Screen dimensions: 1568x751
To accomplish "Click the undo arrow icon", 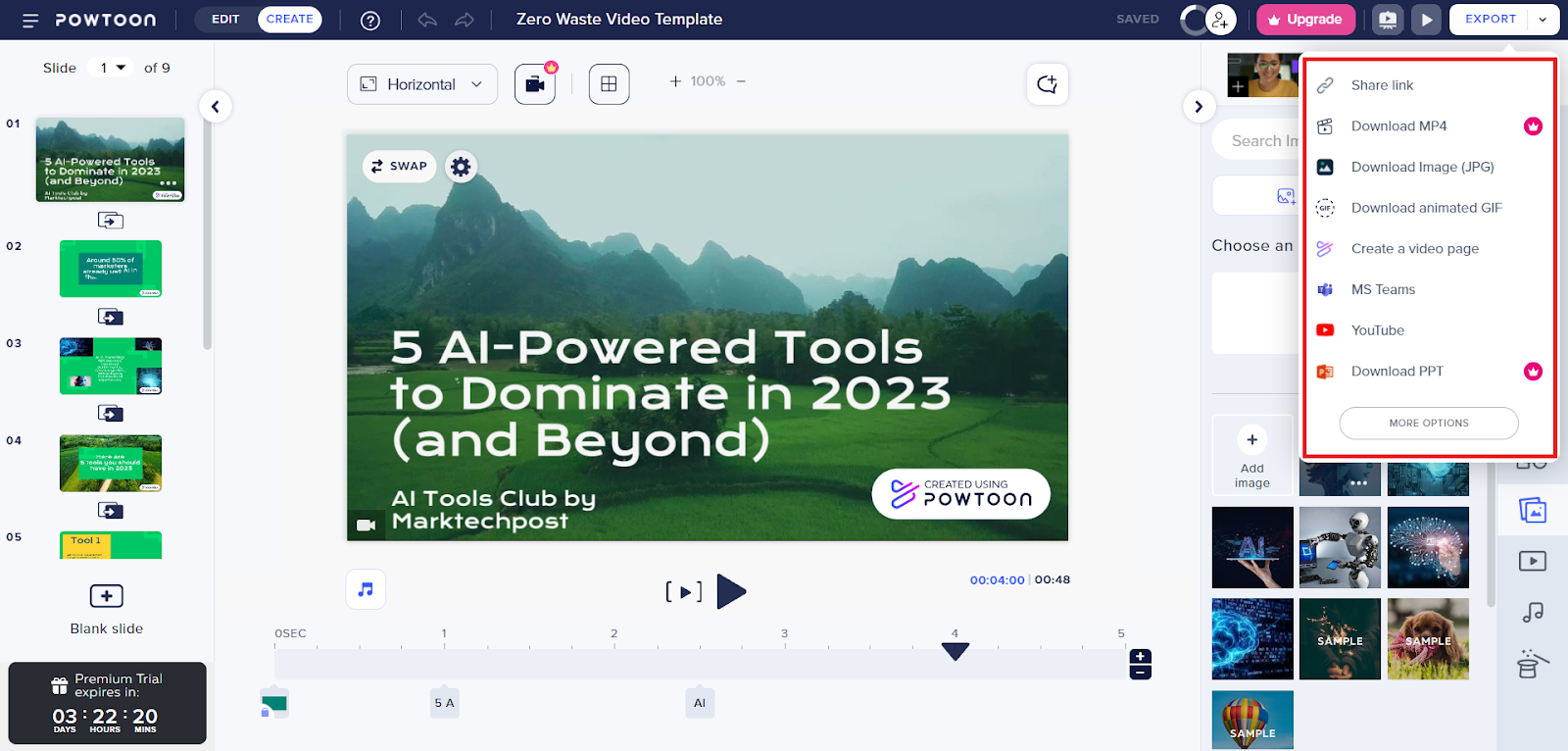I will click(427, 20).
